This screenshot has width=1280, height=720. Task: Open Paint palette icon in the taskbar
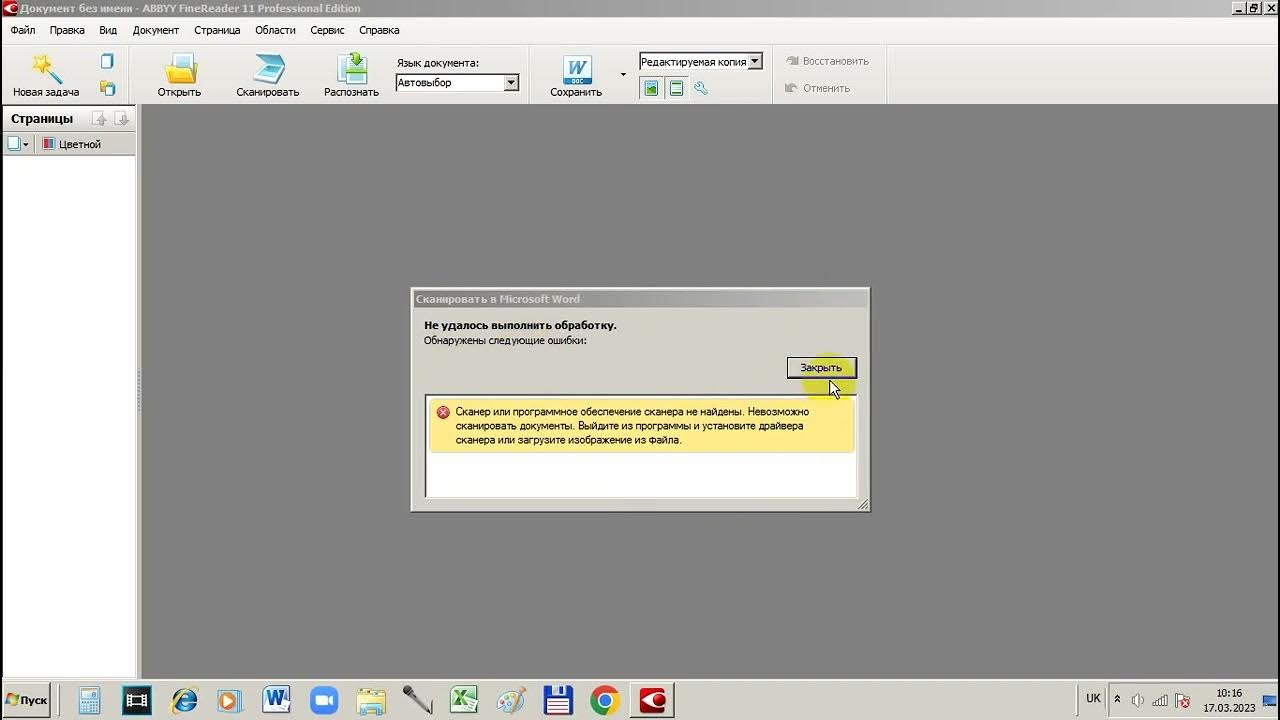tap(510, 700)
